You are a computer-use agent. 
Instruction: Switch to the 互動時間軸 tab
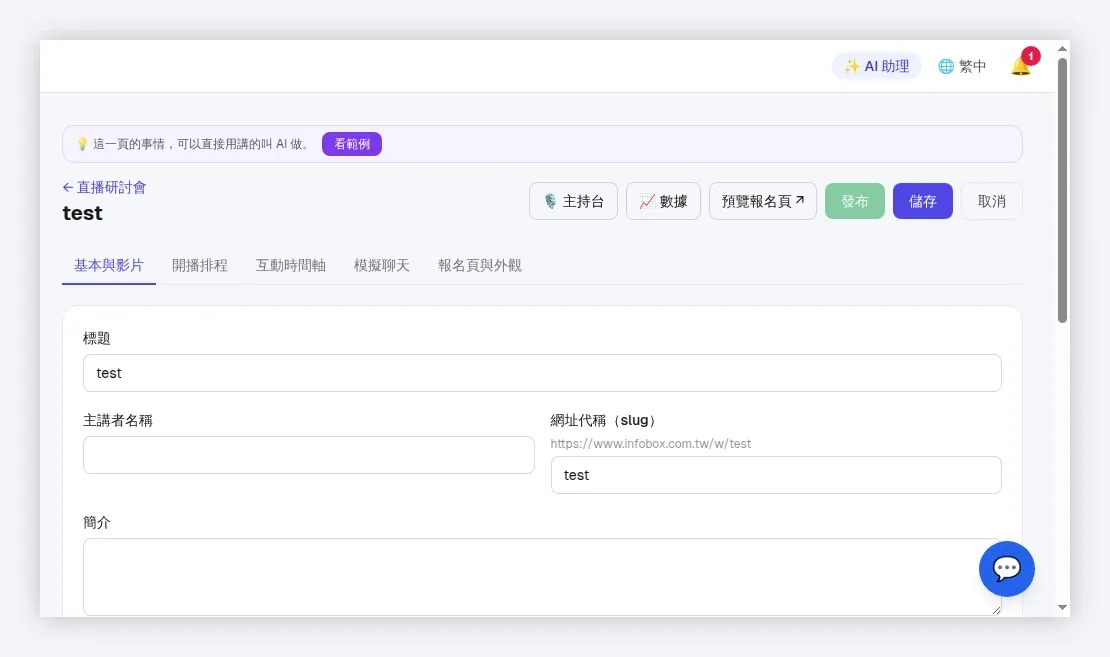click(x=290, y=265)
